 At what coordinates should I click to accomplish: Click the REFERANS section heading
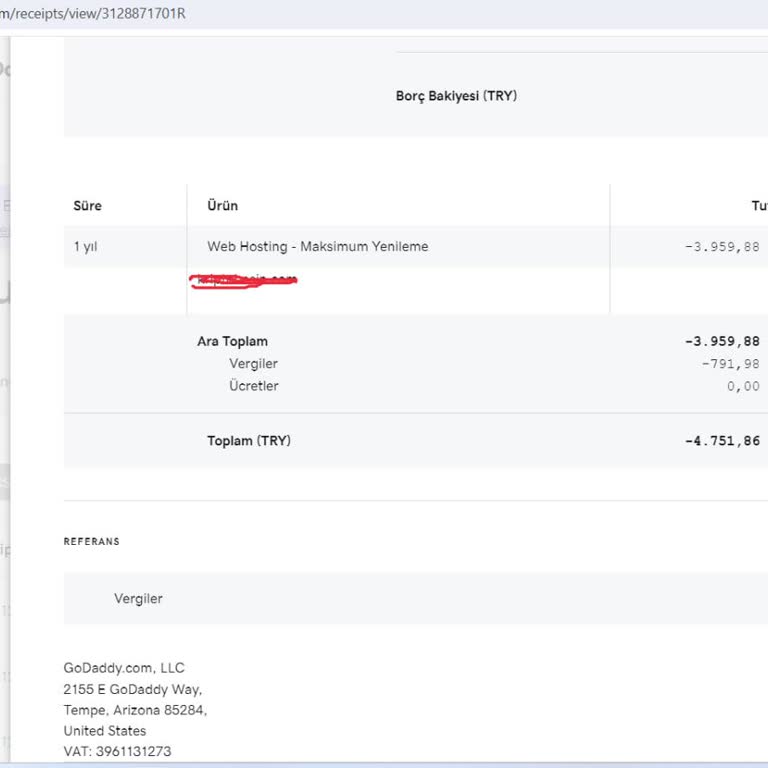pyautogui.click(x=91, y=542)
